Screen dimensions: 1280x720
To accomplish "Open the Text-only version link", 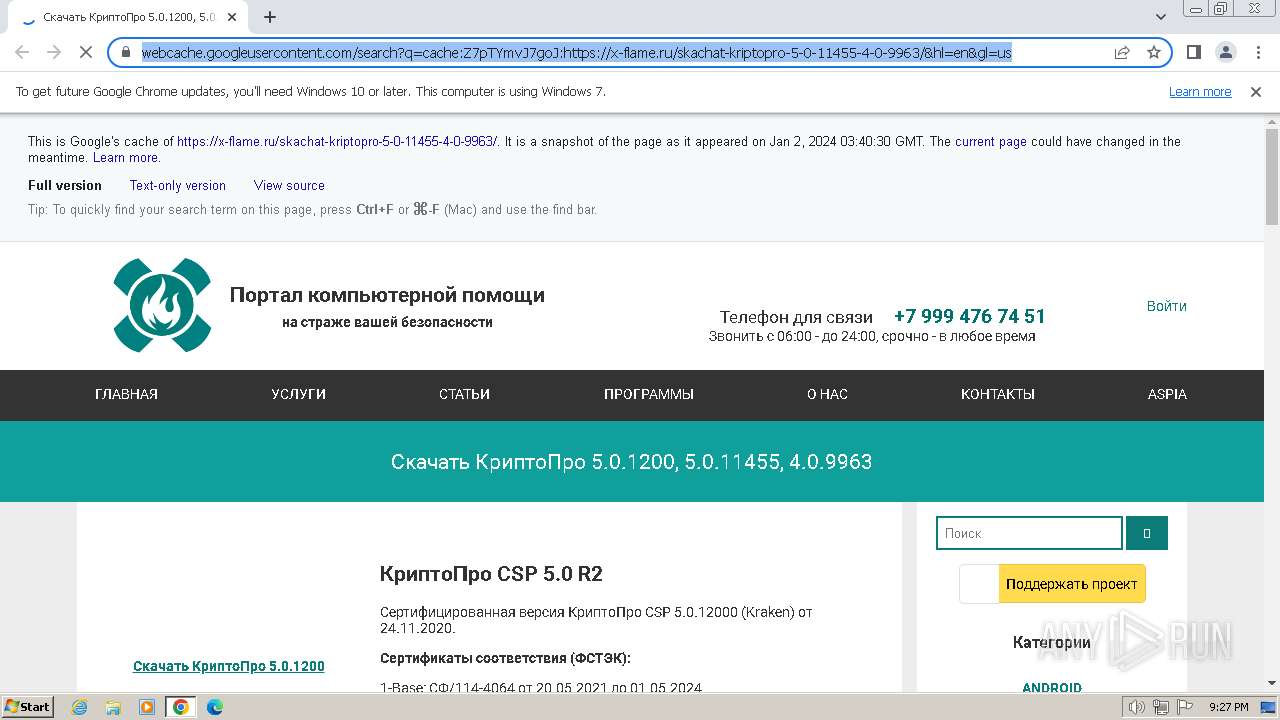I will [x=178, y=186].
